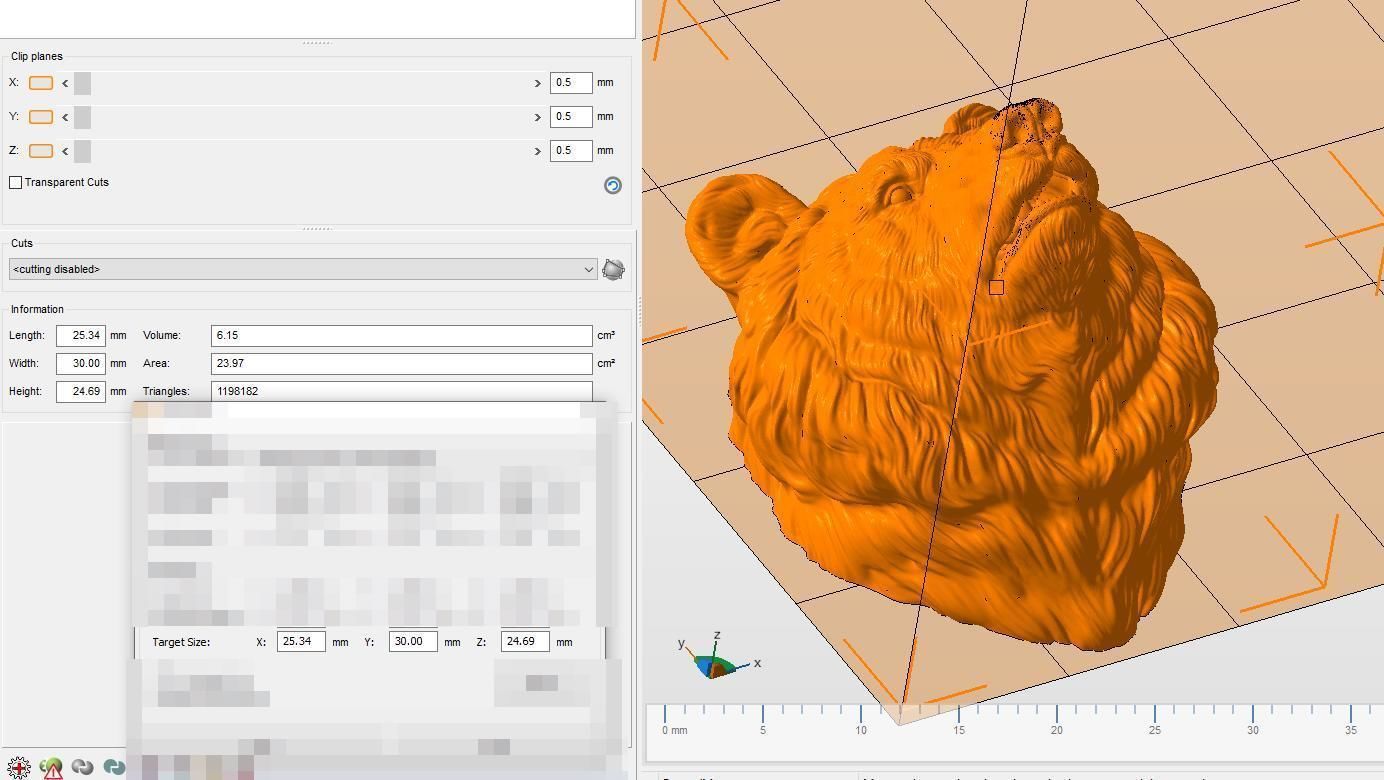Click the X clip step field showing 0.5
The width and height of the screenshot is (1384, 780).
[571, 83]
